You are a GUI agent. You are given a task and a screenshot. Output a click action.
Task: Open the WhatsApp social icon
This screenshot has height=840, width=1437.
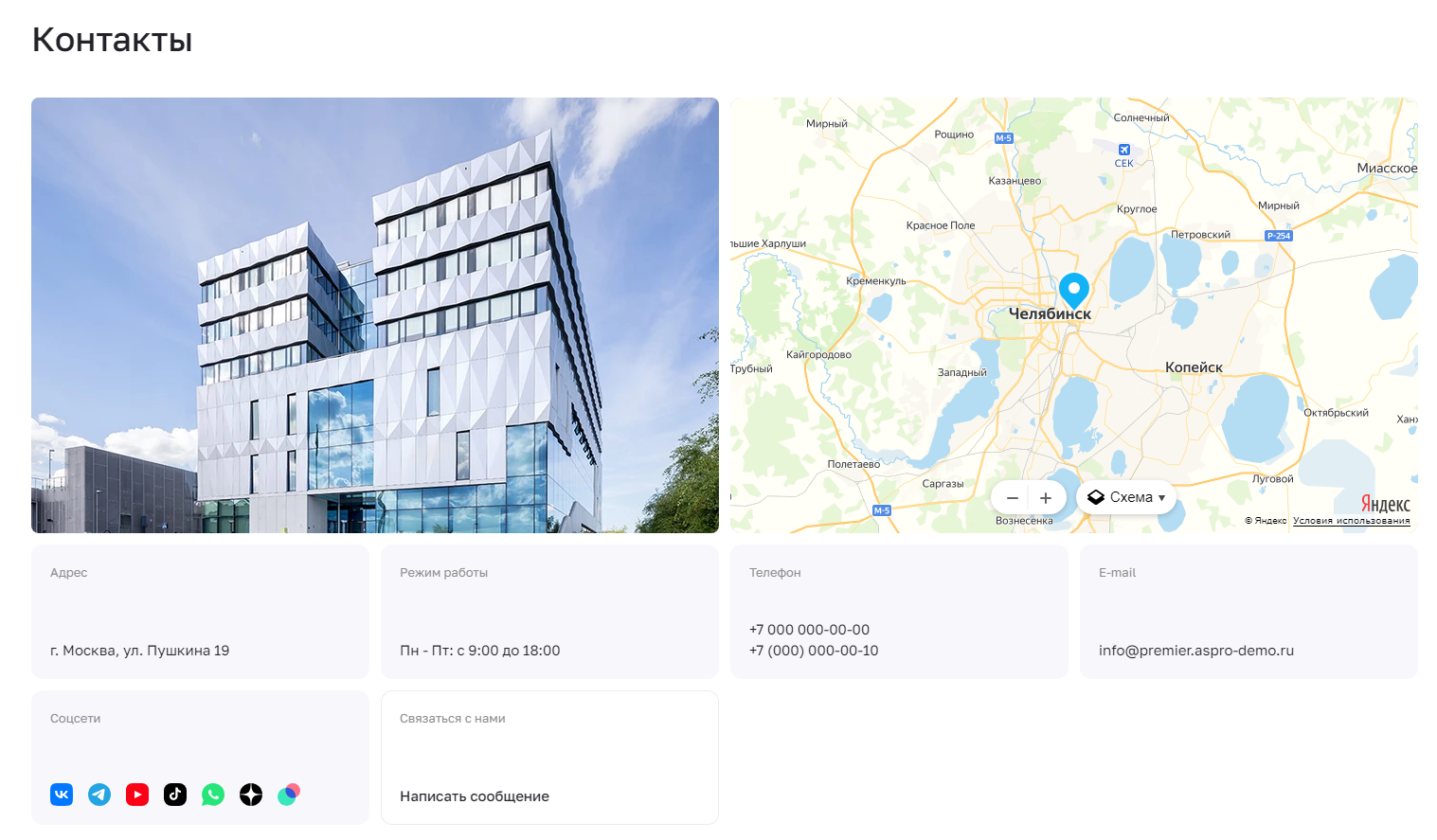213,795
